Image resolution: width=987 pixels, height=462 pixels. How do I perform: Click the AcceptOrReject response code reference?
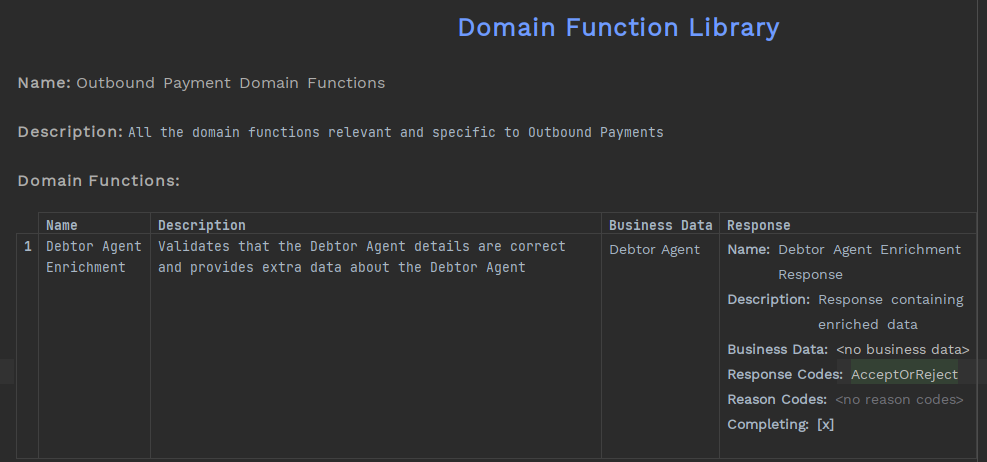click(x=904, y=375)
